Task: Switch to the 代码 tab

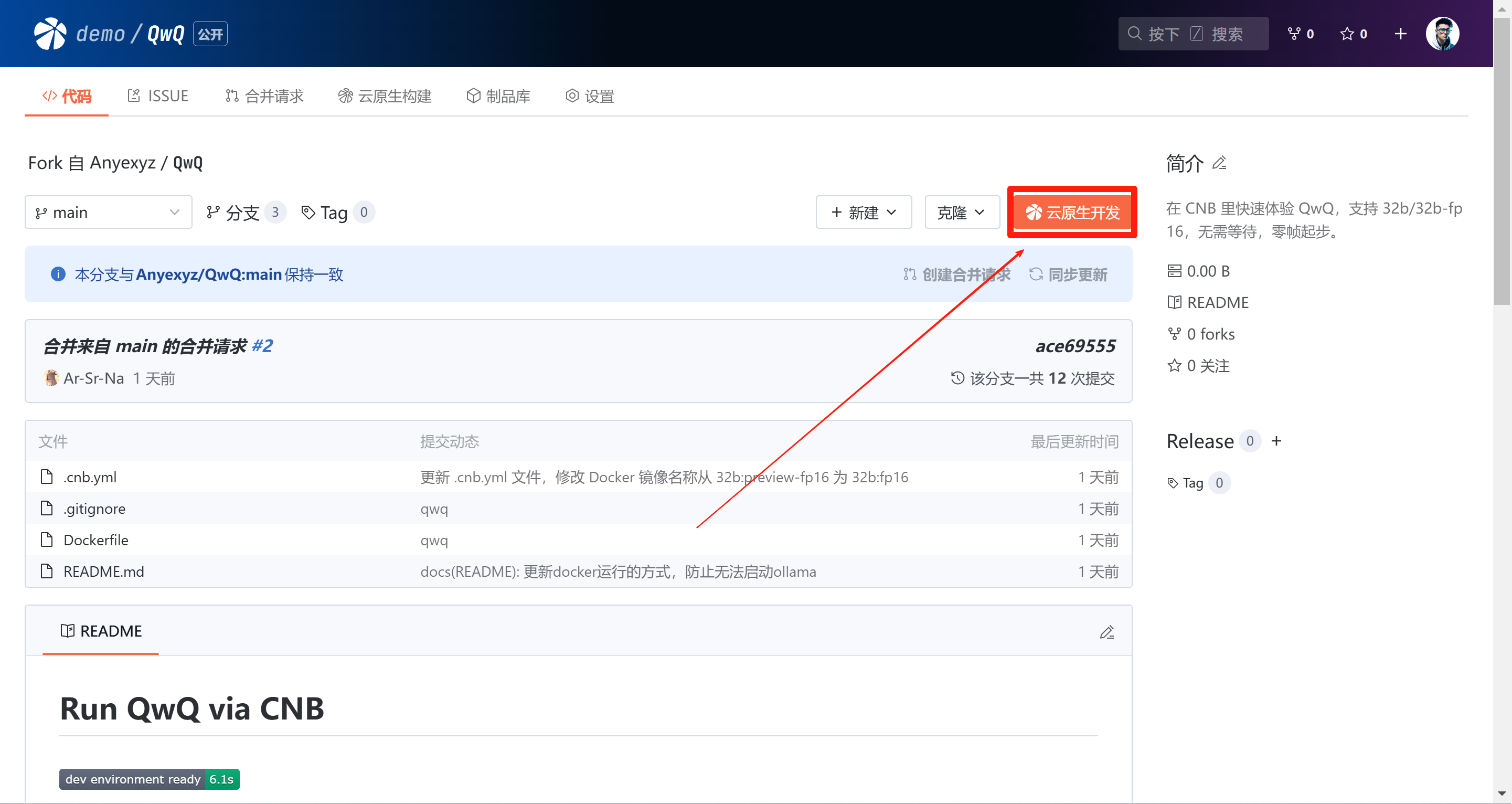Action: [66, 96]
